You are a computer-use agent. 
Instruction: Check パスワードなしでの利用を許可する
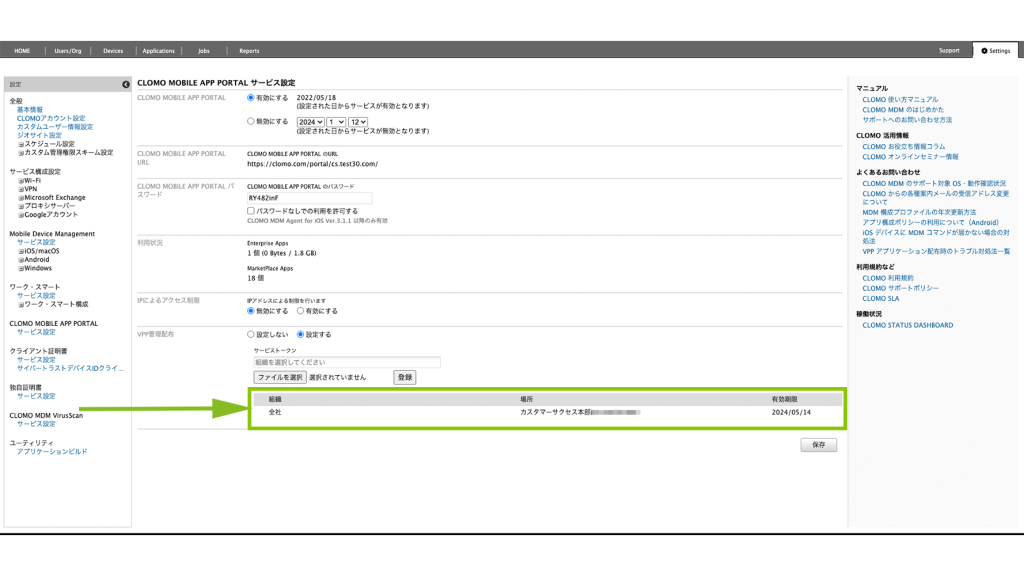point(251,211)
